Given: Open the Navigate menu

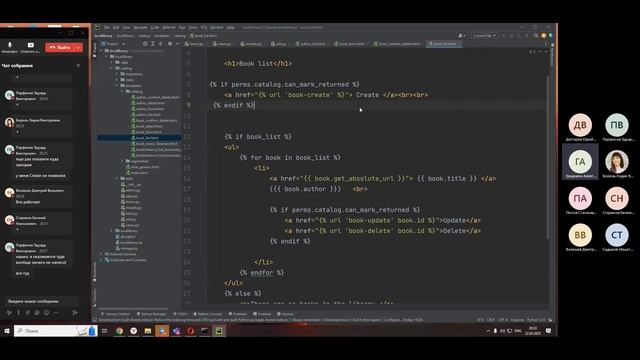Looking at the screenshot, I should coord(140,27).
